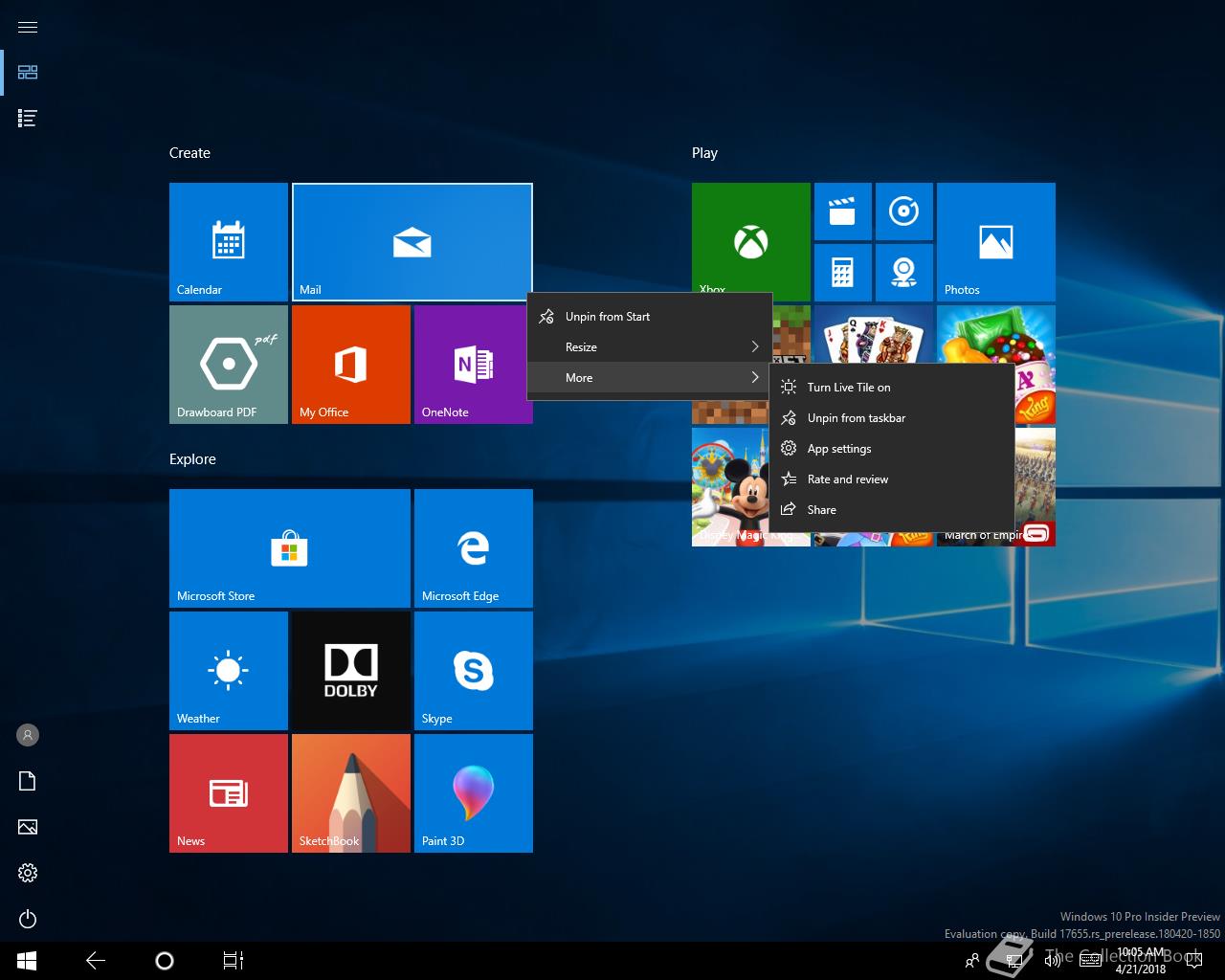Image resolution: width=1225 pixels, height=980 pixels.
Task: Turn Live Tile on
Action: coord(892,388)
